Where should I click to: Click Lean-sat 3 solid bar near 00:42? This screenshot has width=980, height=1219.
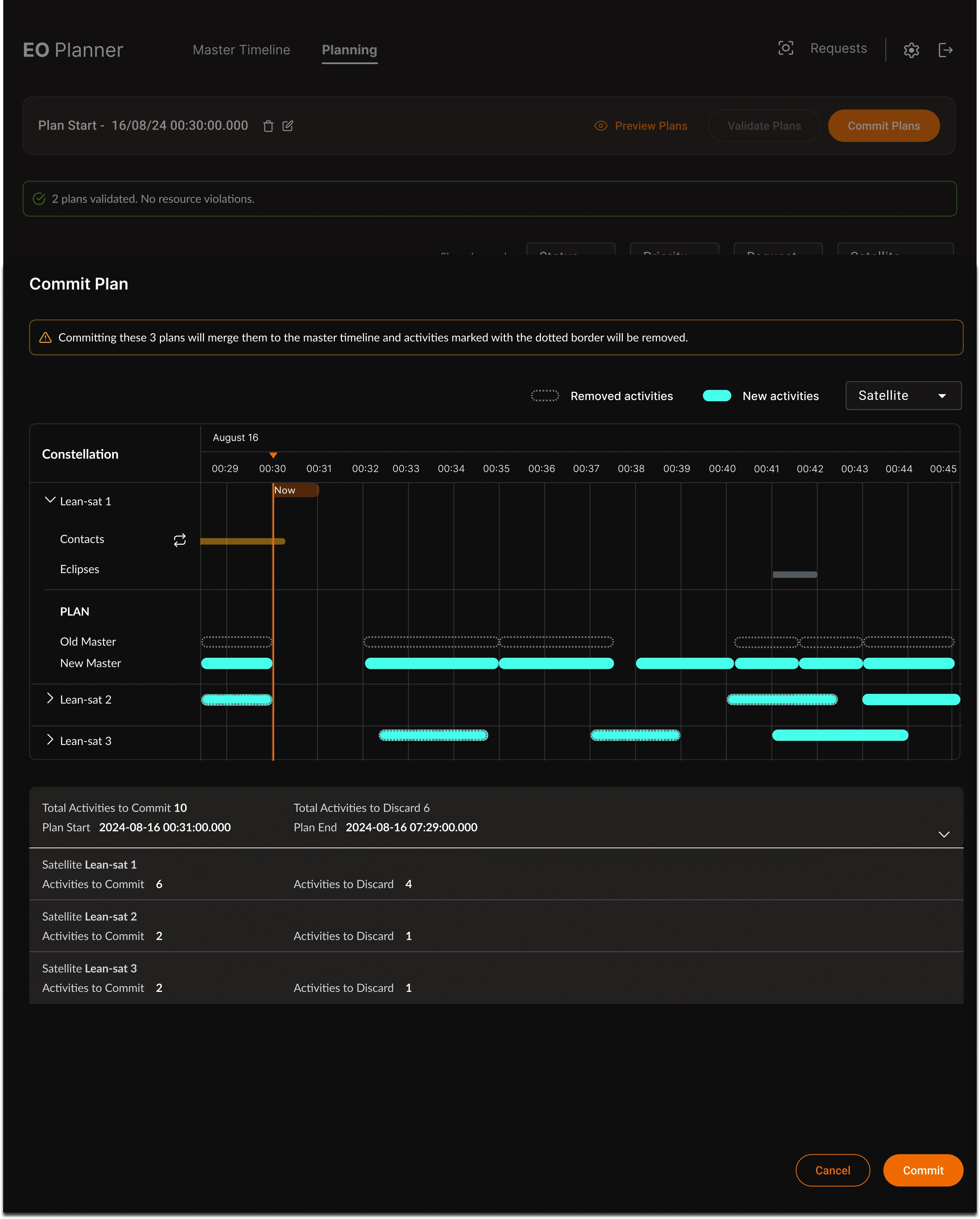click(840, 735)
